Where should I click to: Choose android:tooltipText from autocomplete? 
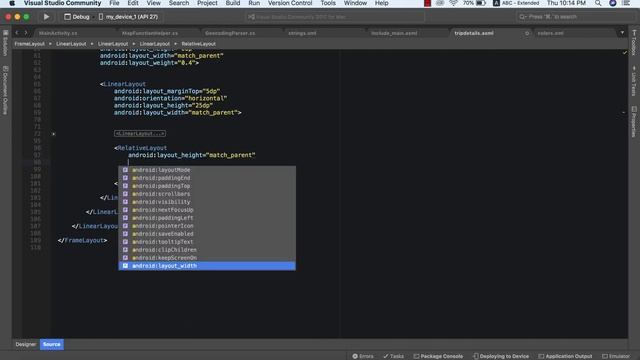coord(207,242)
